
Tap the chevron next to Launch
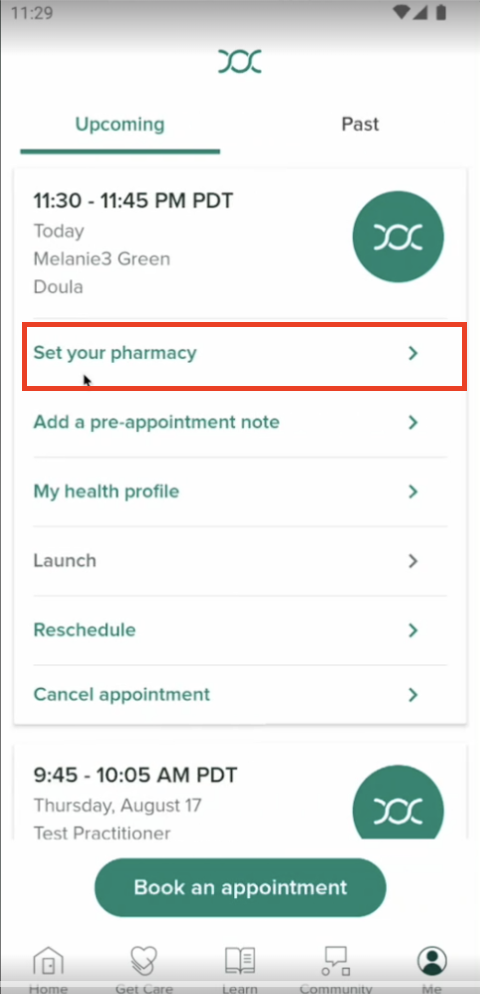[413, 561]
